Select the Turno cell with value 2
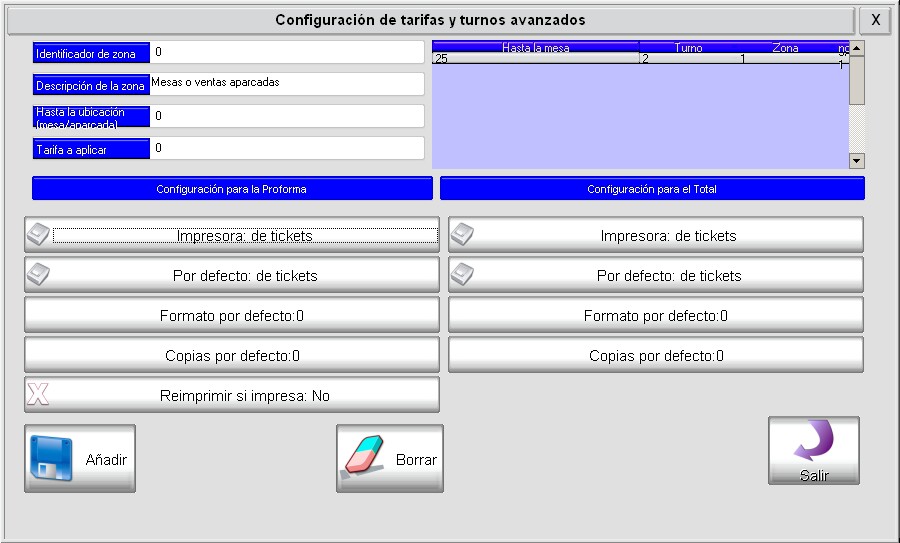Image resolution: width=900 pixels, height=543 pixels. (x=688, y=58)
